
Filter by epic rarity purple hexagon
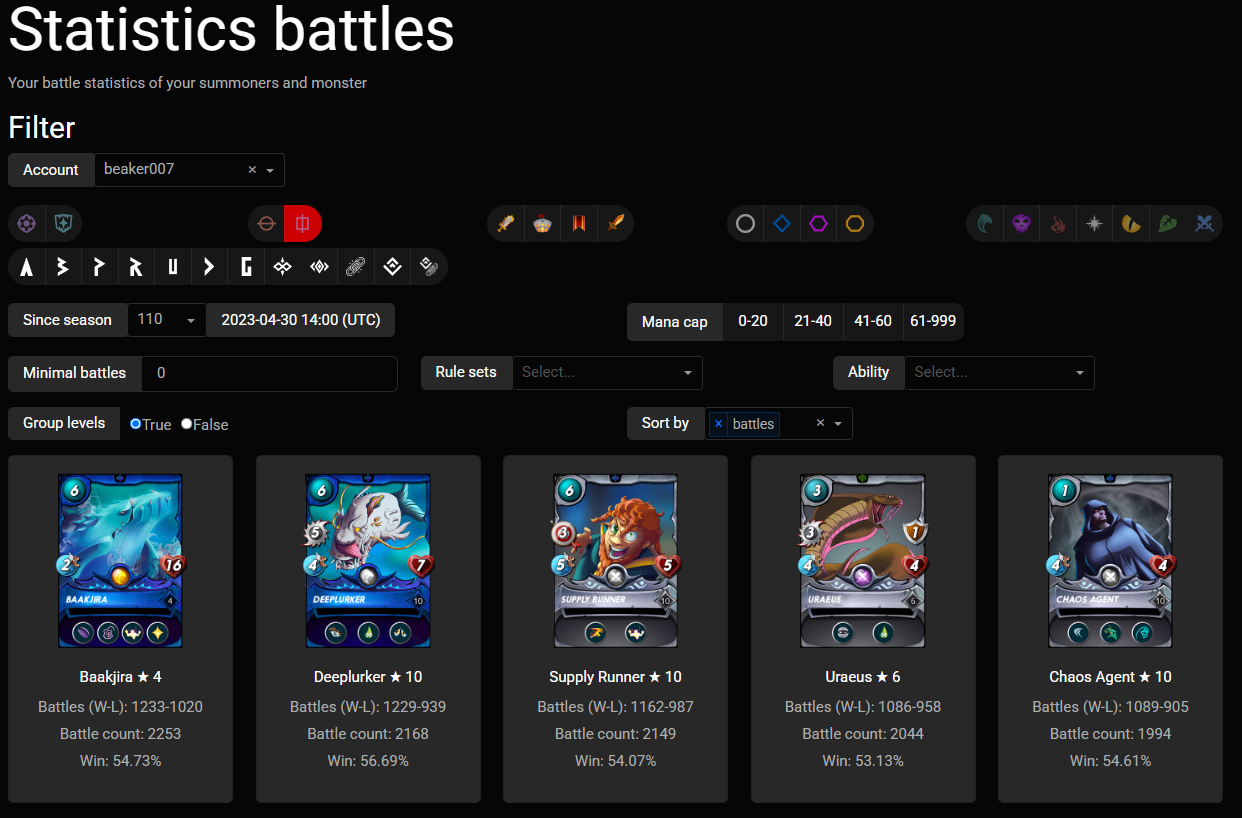click(819, 224)
